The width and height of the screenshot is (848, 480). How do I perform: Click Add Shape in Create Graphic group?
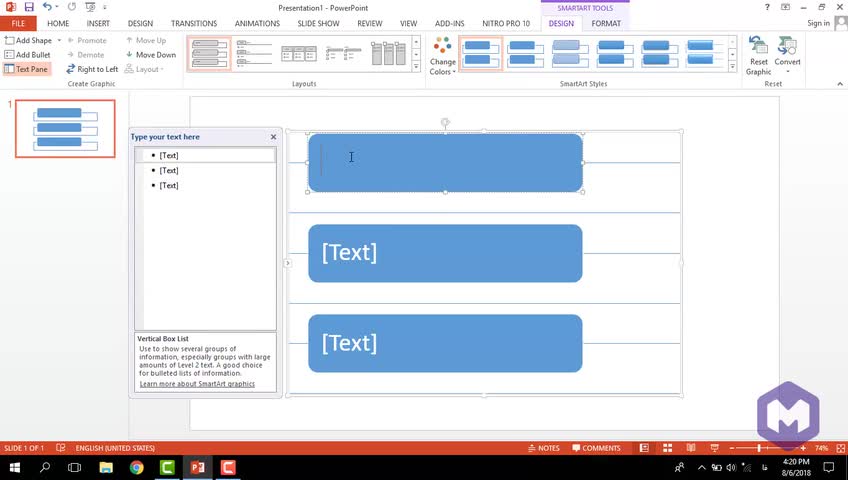tap(28, 41)
